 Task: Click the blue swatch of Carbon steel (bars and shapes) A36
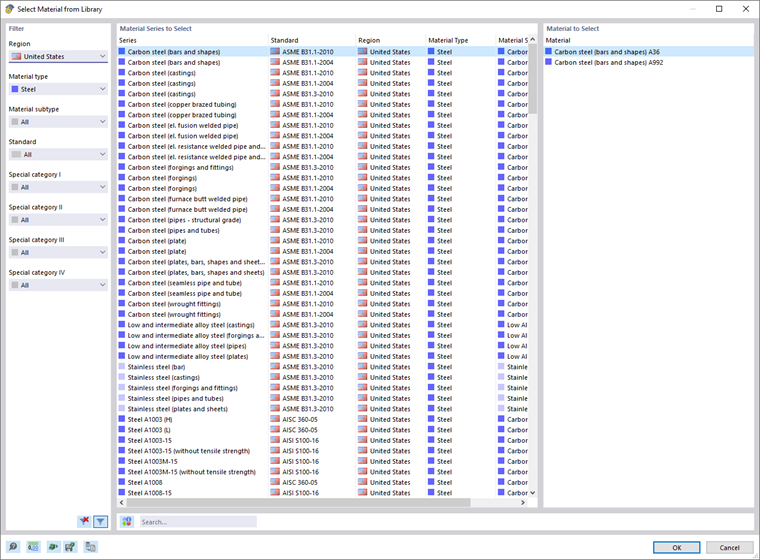(549, 51)
